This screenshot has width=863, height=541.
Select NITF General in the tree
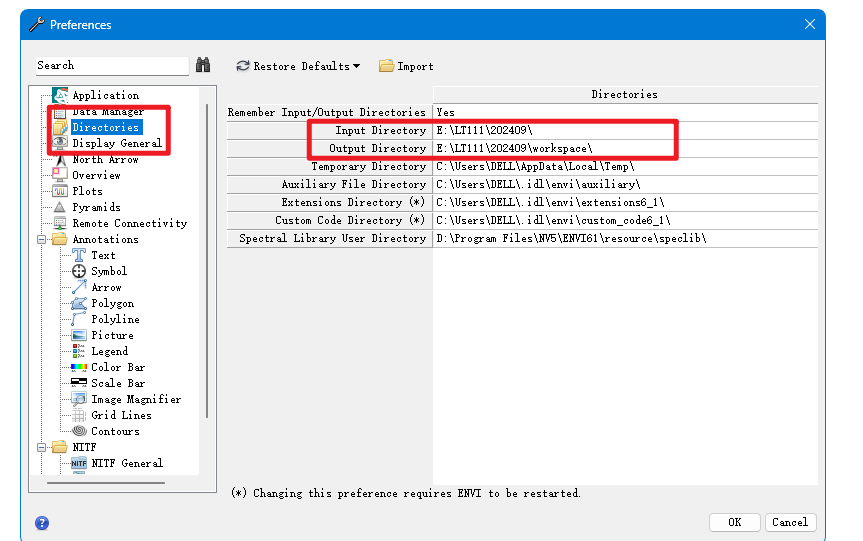click(x=127, y=463)
